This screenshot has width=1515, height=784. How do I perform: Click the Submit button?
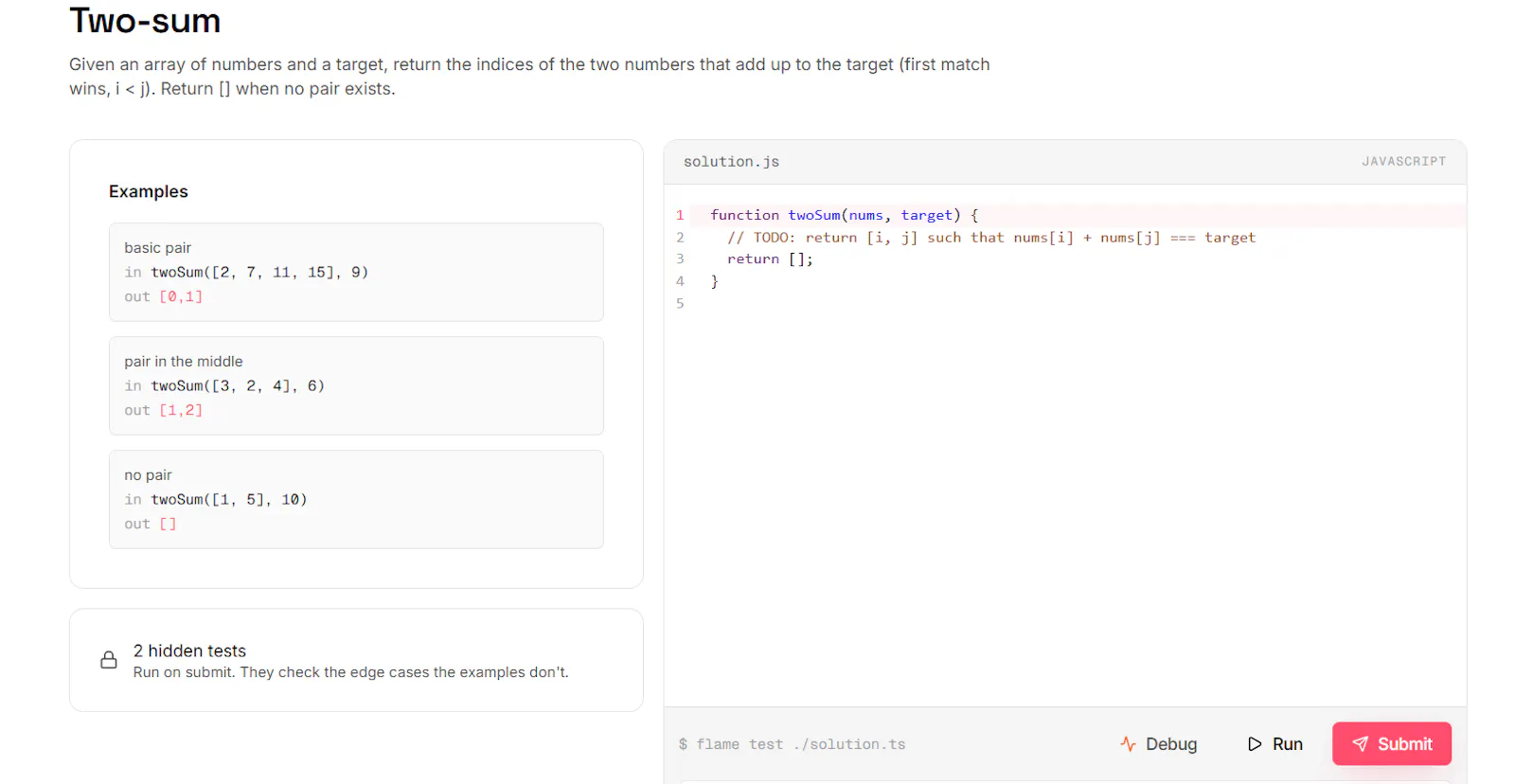pyautogui.click(x=1391, y=743)
